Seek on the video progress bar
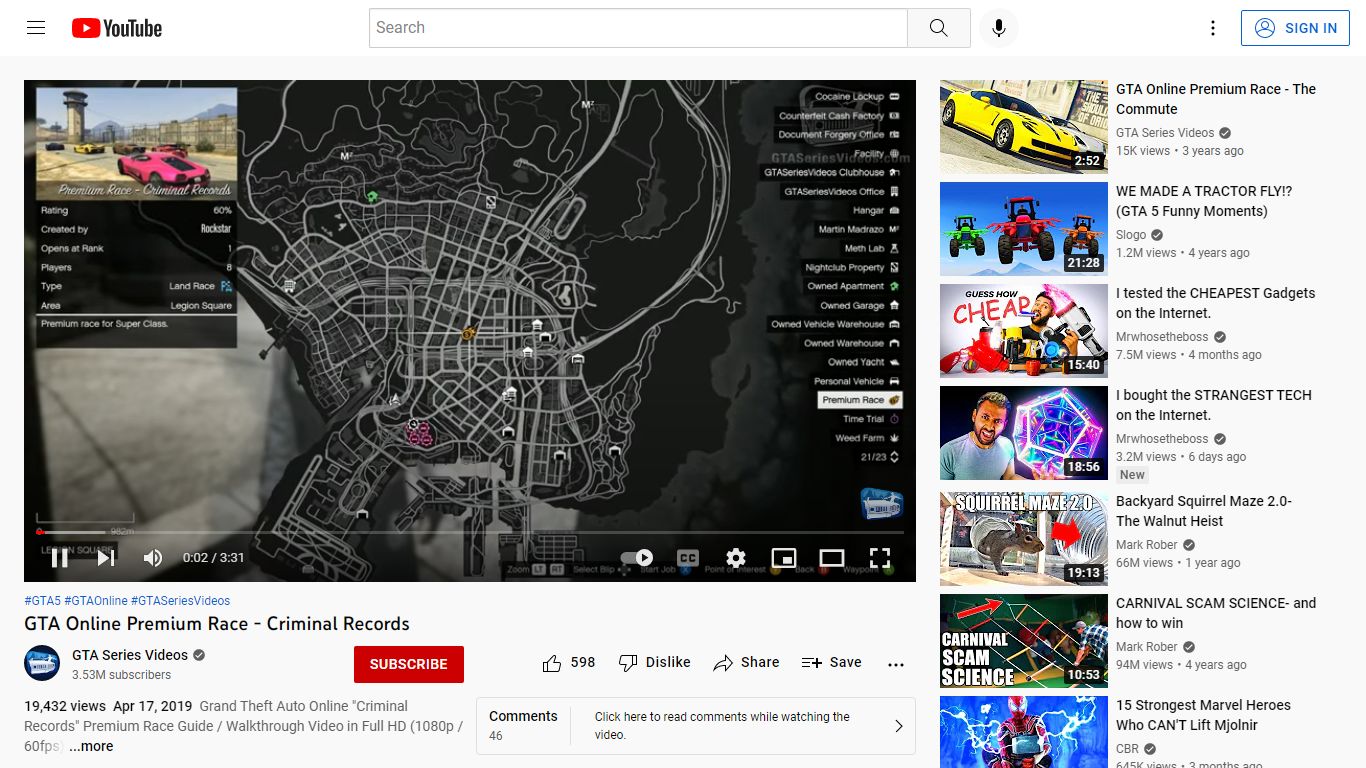The image size is (1366, 768). (x=470, y=532)
